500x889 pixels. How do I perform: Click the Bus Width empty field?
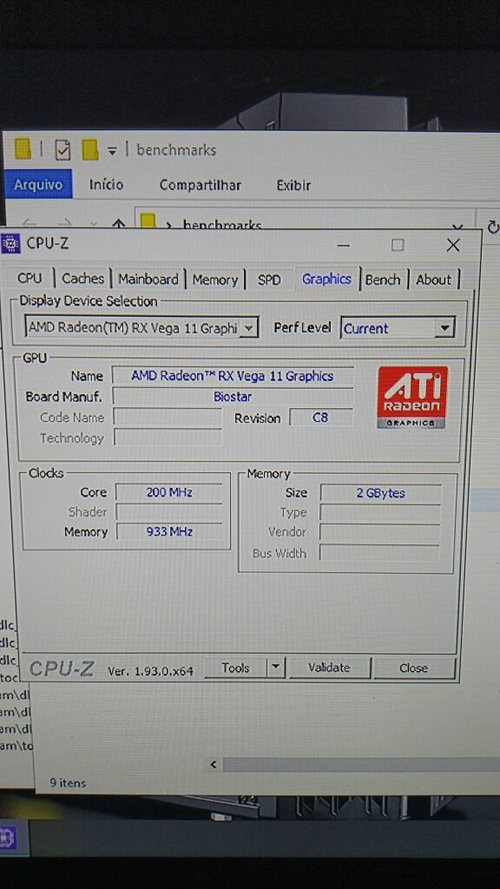[380, 553]
